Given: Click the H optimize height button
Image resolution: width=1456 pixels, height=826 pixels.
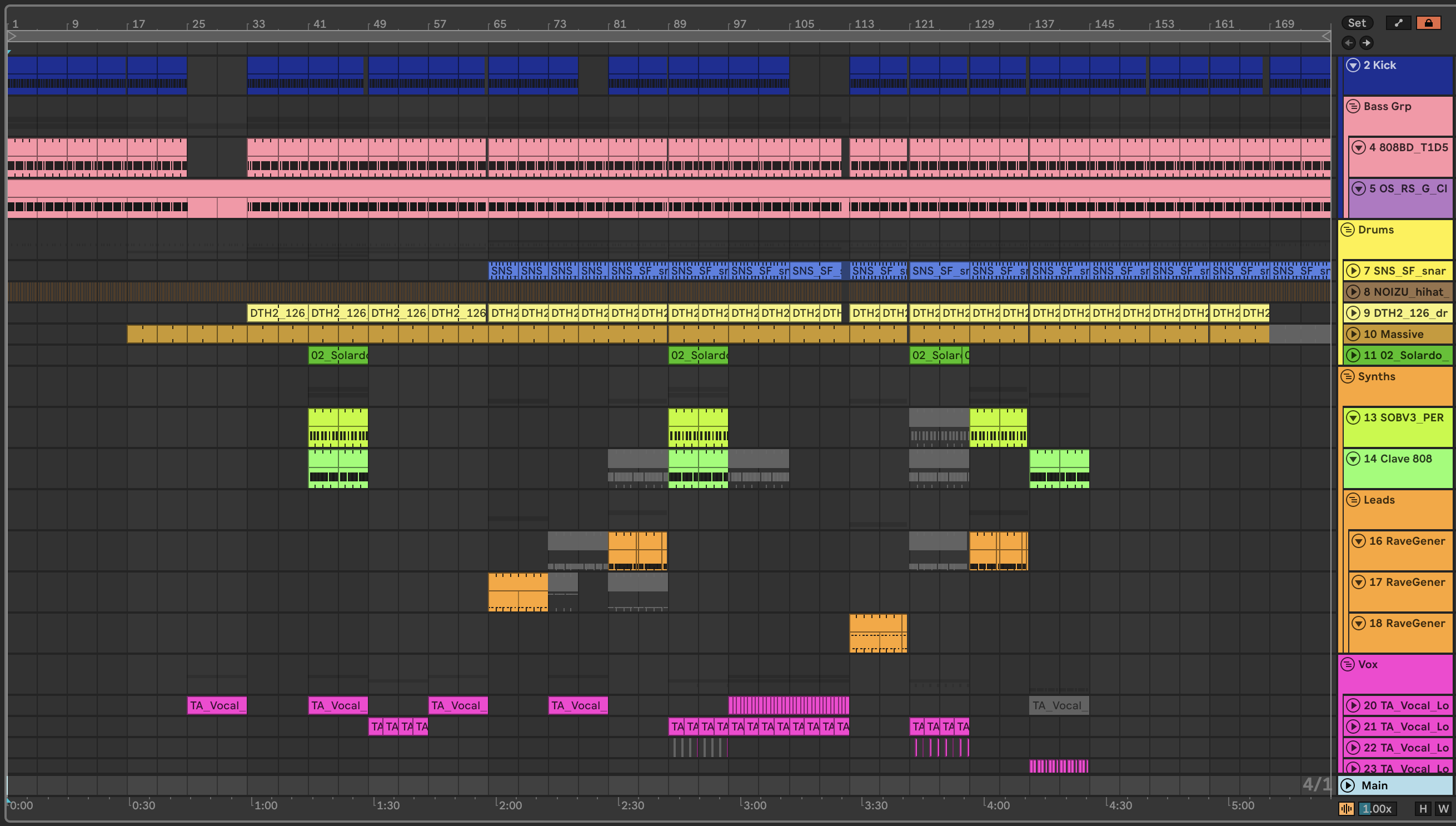Looking at the screenshot, I should (1423, 808).
